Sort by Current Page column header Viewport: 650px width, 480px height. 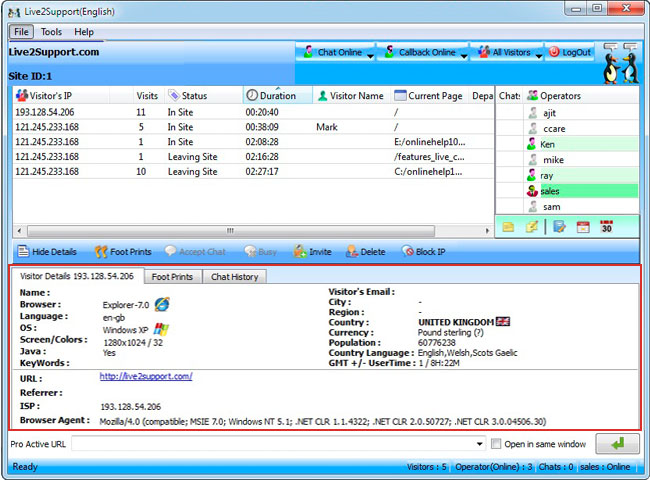click(x=429, y=96)
